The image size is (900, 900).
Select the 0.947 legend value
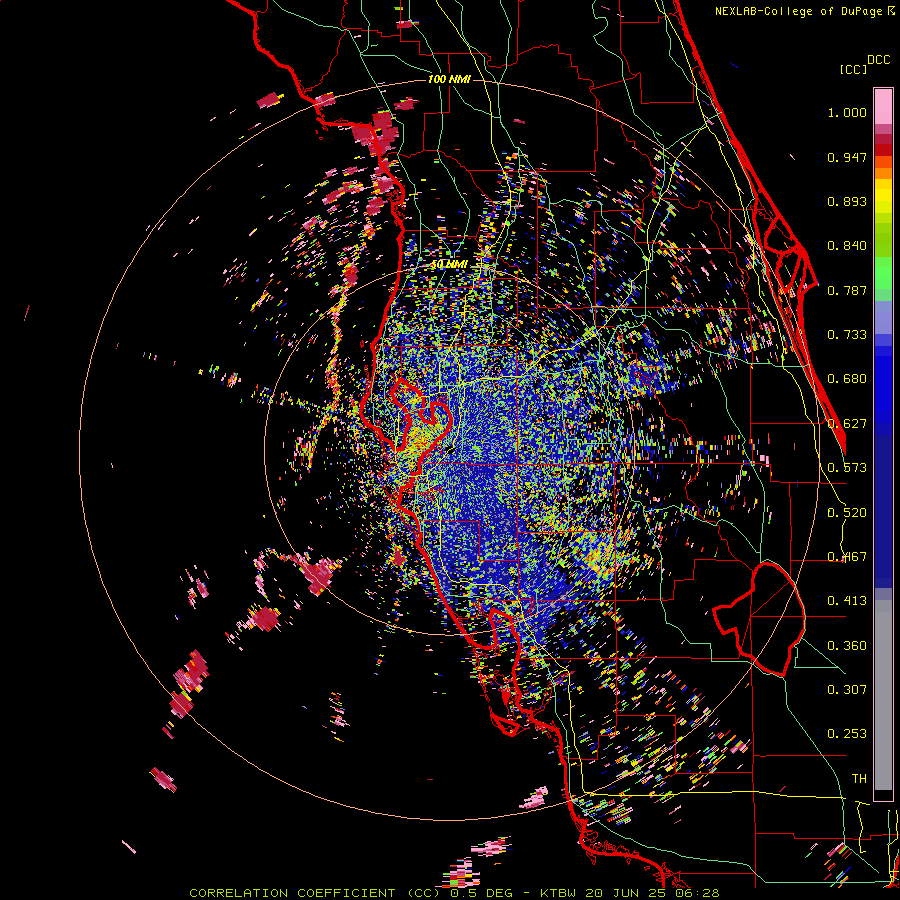(847, 157)
